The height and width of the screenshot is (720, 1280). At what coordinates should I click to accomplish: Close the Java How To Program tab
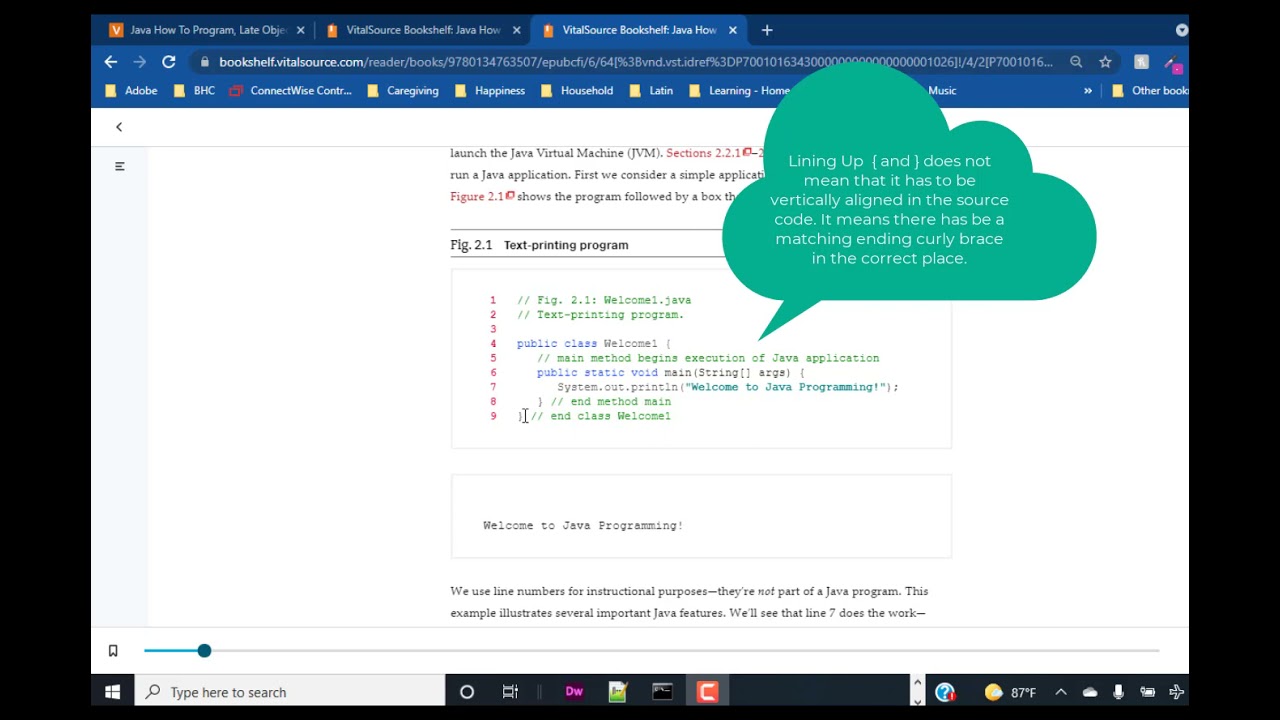click(x=300, y=30)
